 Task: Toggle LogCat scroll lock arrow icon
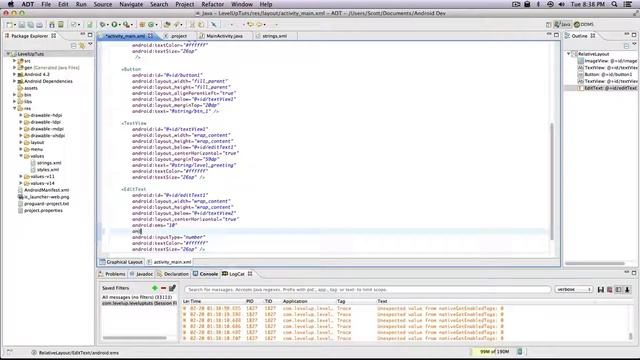click(x=627, y=289)
